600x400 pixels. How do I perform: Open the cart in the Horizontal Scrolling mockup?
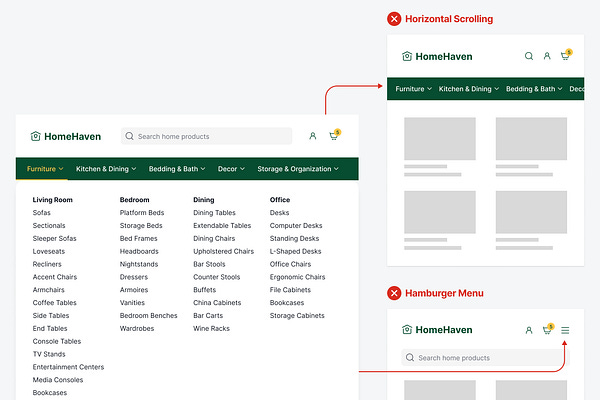click(x=565, y=56)
